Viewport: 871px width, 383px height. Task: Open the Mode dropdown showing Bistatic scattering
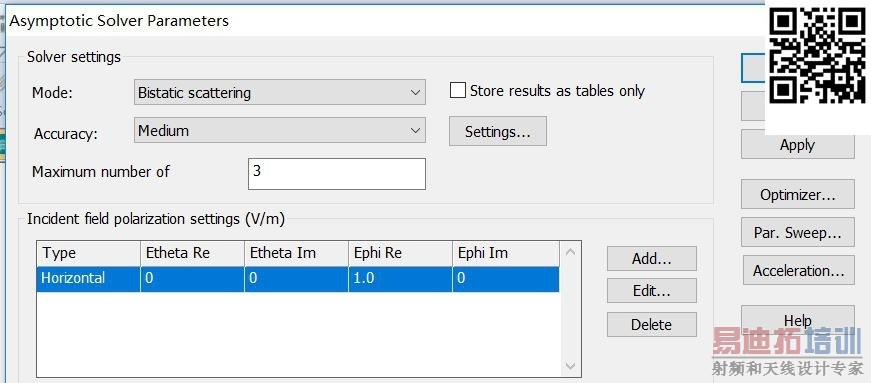click(x=279, y=92)
